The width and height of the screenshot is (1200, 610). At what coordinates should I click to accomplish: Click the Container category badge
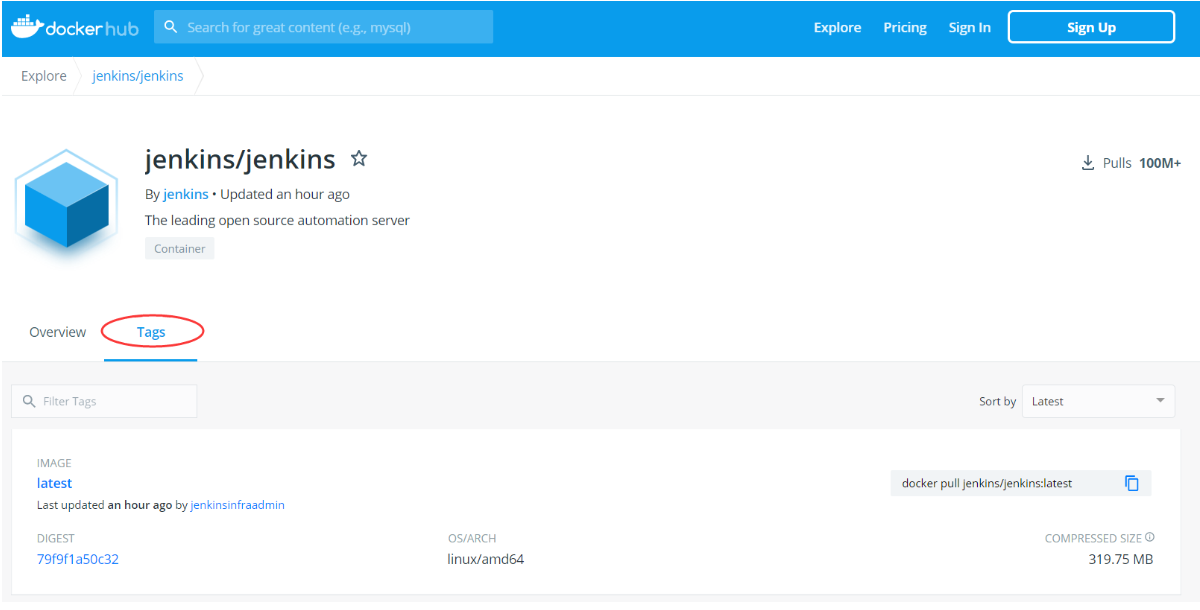click(180, 249)
